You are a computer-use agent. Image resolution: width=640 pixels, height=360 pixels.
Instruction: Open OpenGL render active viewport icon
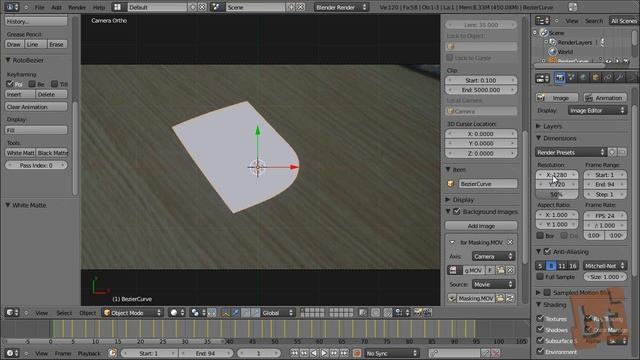(417, 313)
